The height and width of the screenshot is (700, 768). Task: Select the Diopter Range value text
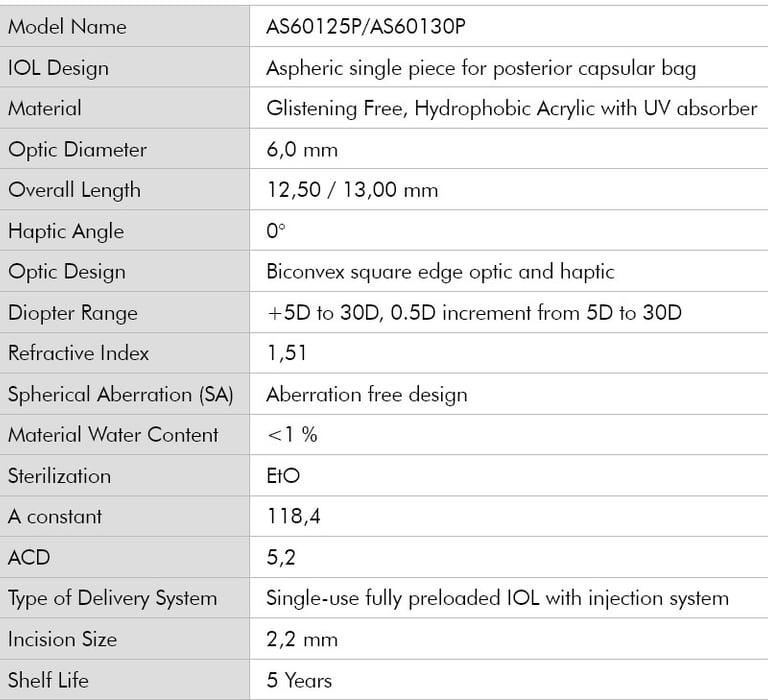coord(473,313)
